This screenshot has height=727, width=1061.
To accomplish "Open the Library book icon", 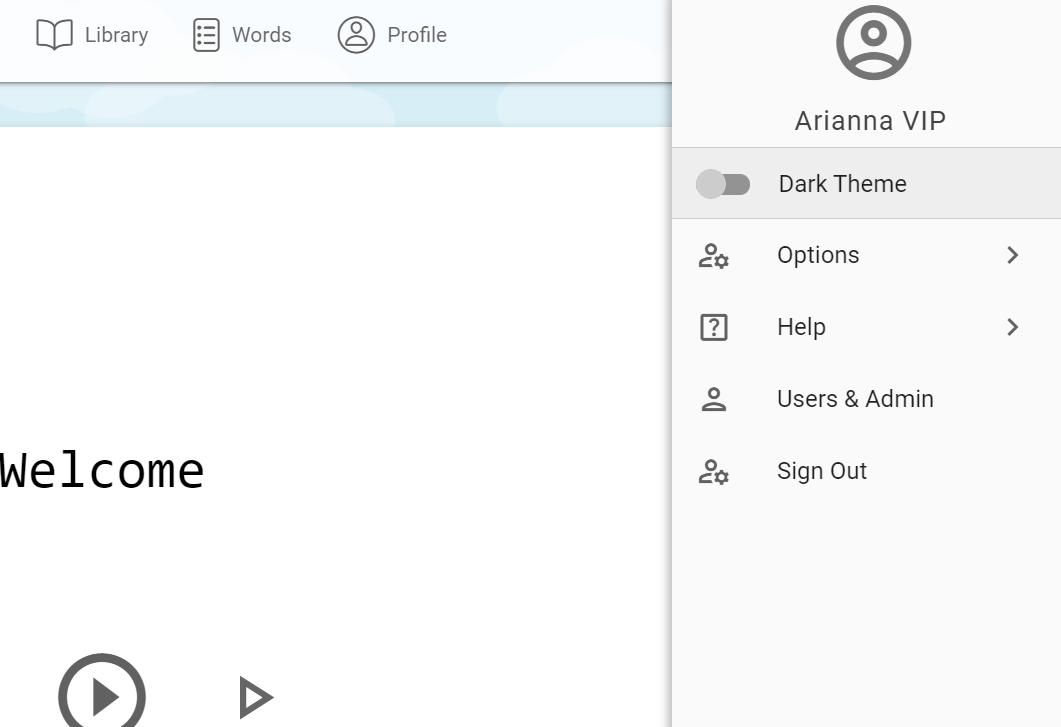I will tap(54, 35).
